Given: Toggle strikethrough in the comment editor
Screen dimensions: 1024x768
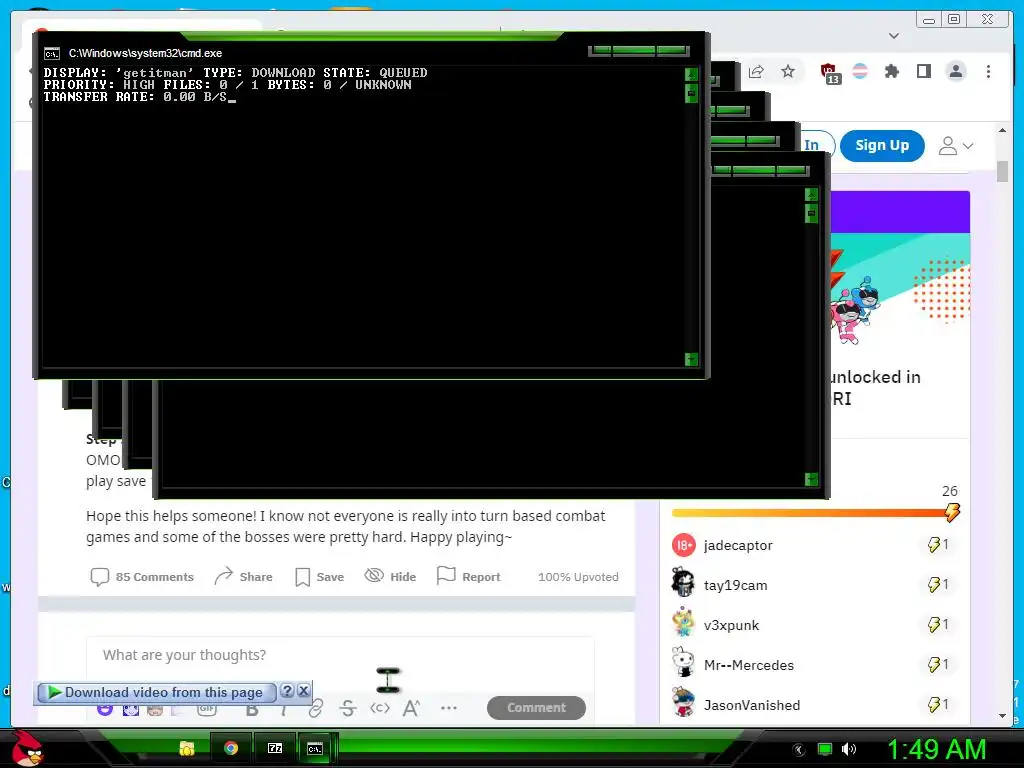Looking at the screenshot, I should (x=347, y=708).
